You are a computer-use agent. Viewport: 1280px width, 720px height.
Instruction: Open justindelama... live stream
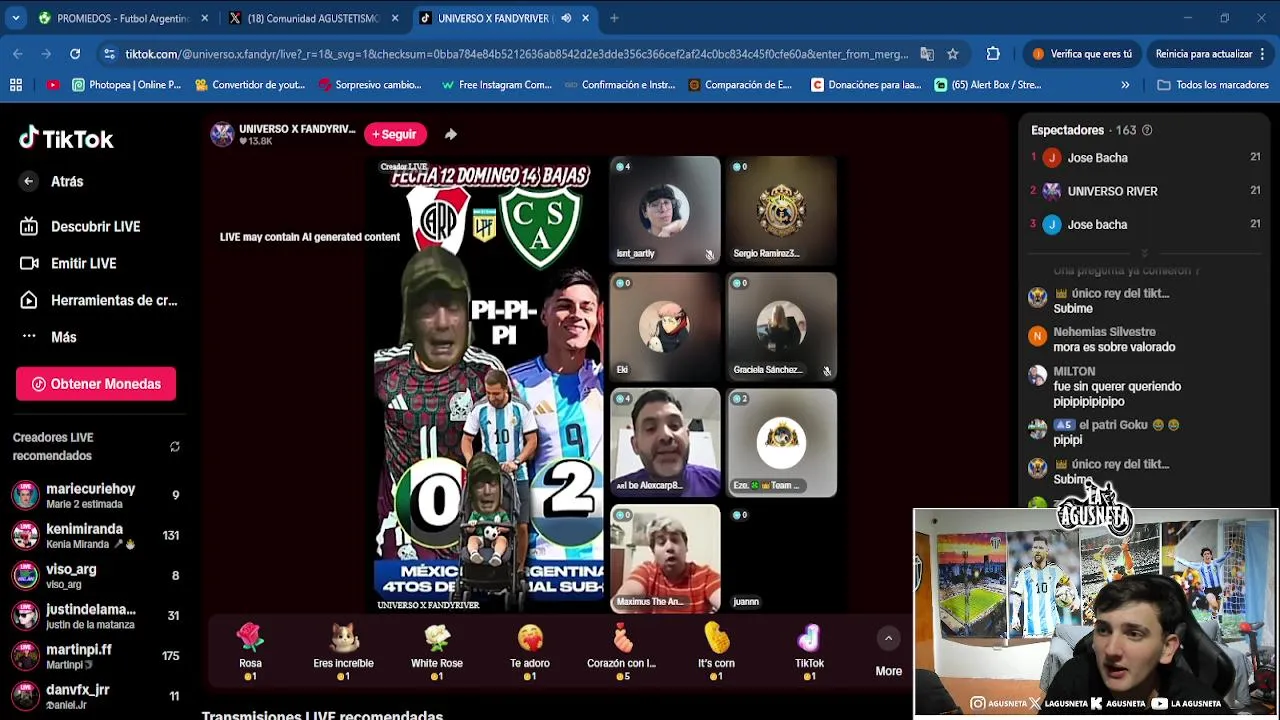click(x=95, y=615)
